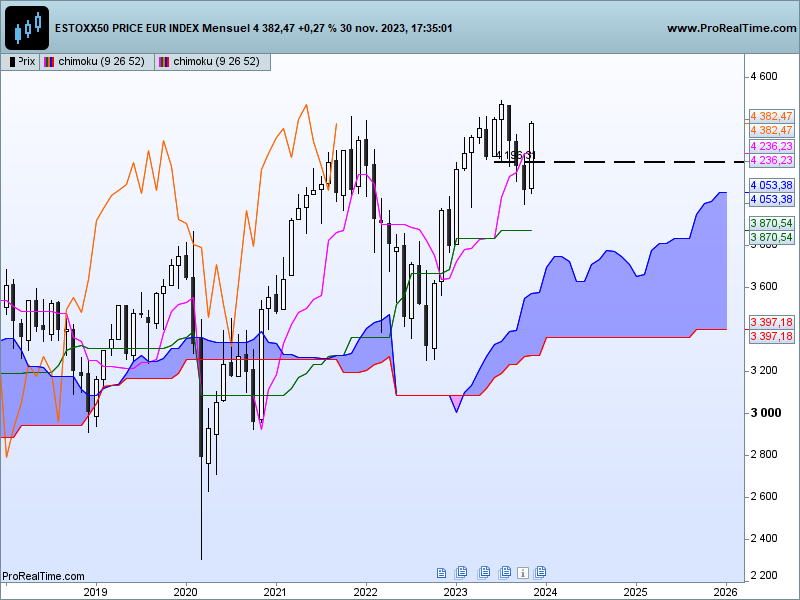
Task: Click the 2022 time axis label
Action: tap(365, 592)
